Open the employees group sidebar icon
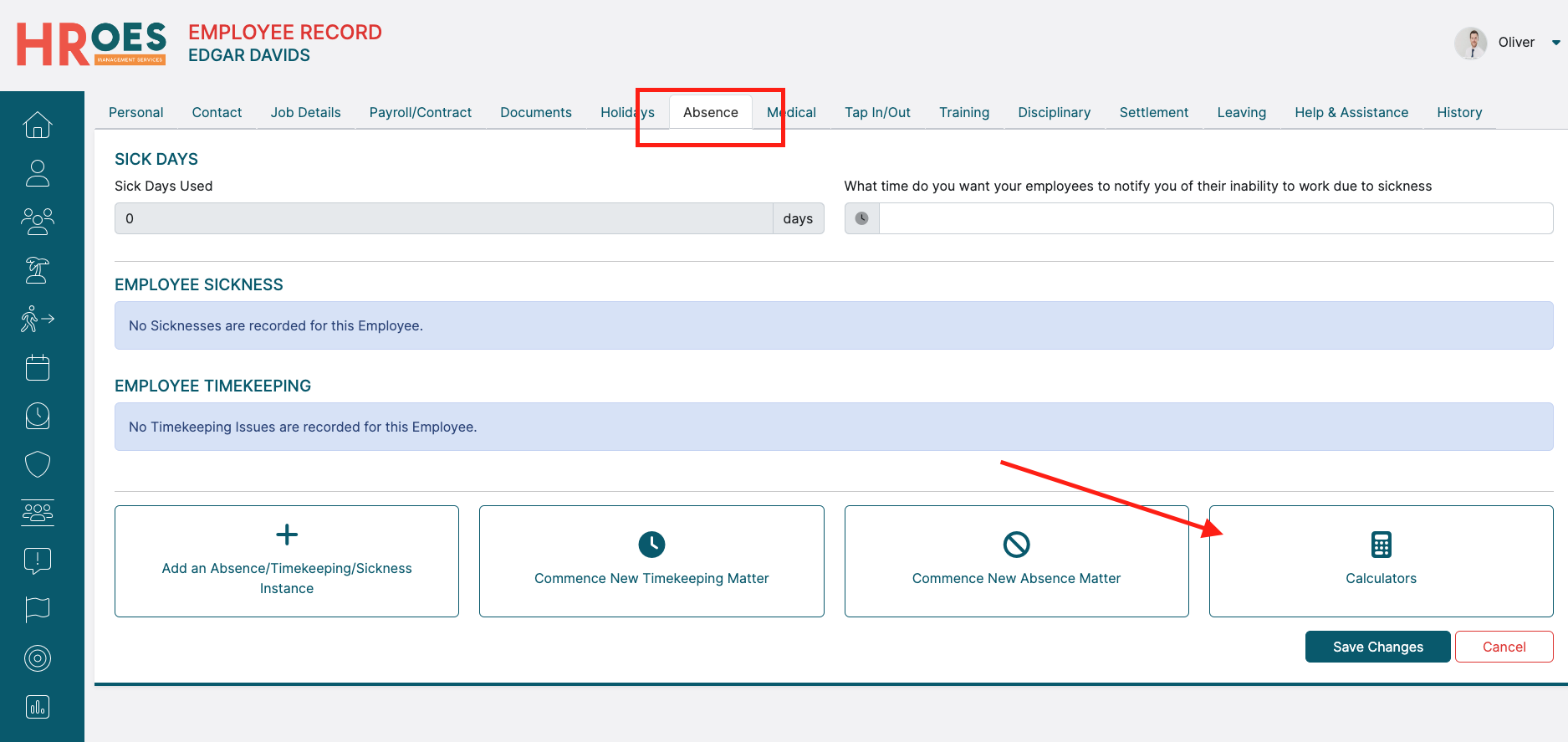The image size is (1568, 742). point(38,222)
